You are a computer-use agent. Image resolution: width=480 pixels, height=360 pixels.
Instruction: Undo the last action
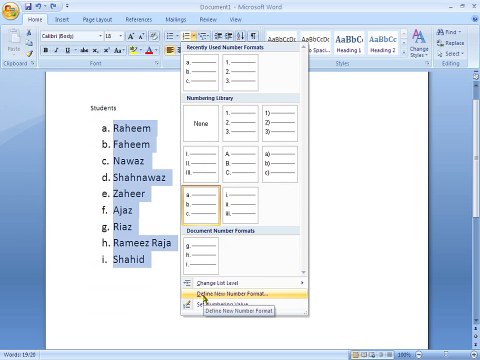coord(38,6)
